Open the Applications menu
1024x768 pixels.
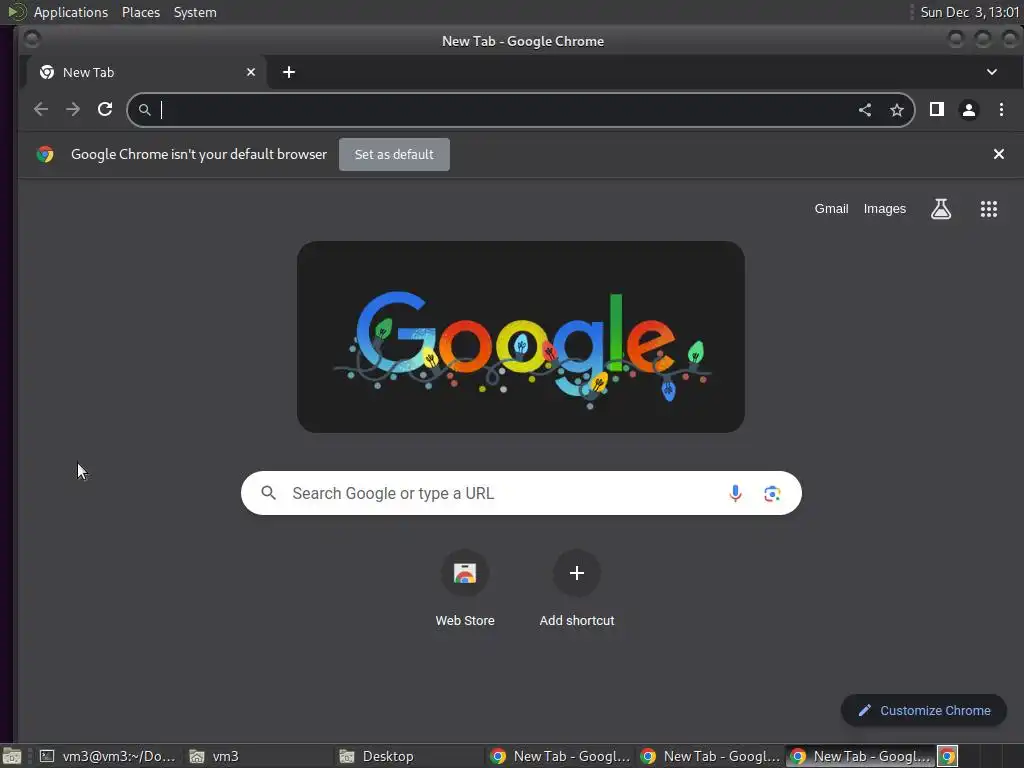(x=71, y=12)
